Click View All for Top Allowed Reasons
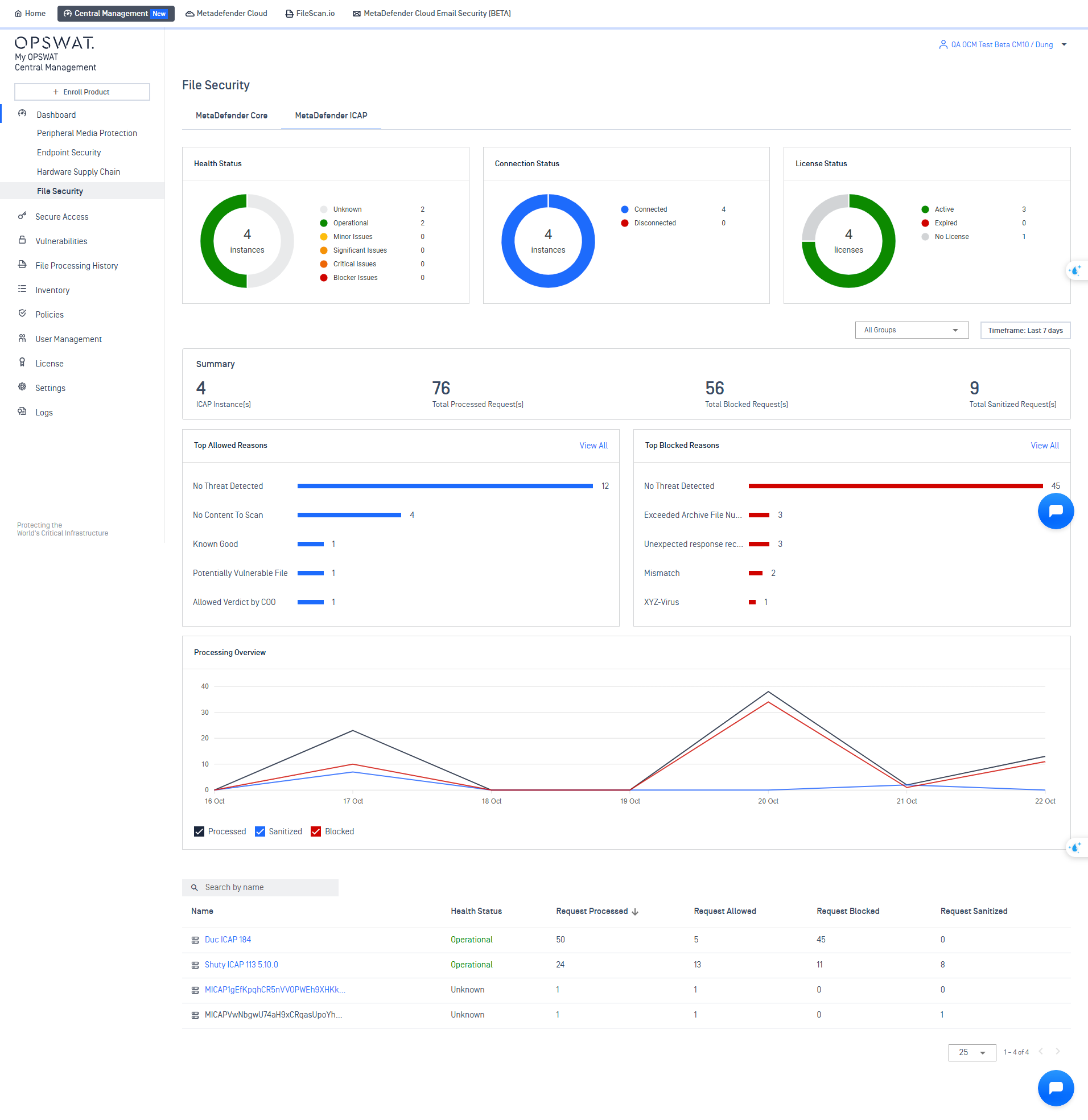The width and height of the screenshot is (1088, 1120). coord(593,446)
